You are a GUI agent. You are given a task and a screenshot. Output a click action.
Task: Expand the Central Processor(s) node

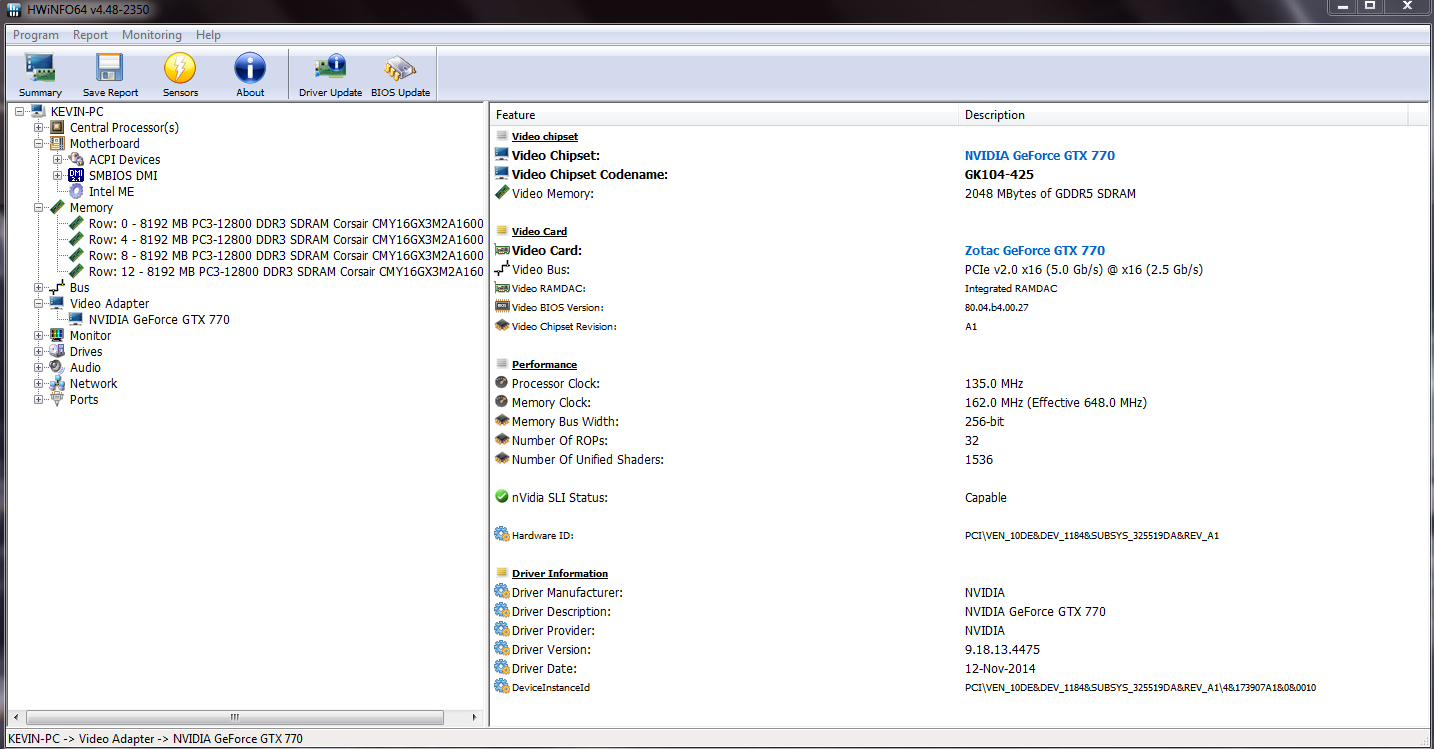click(x=39, y=127)
